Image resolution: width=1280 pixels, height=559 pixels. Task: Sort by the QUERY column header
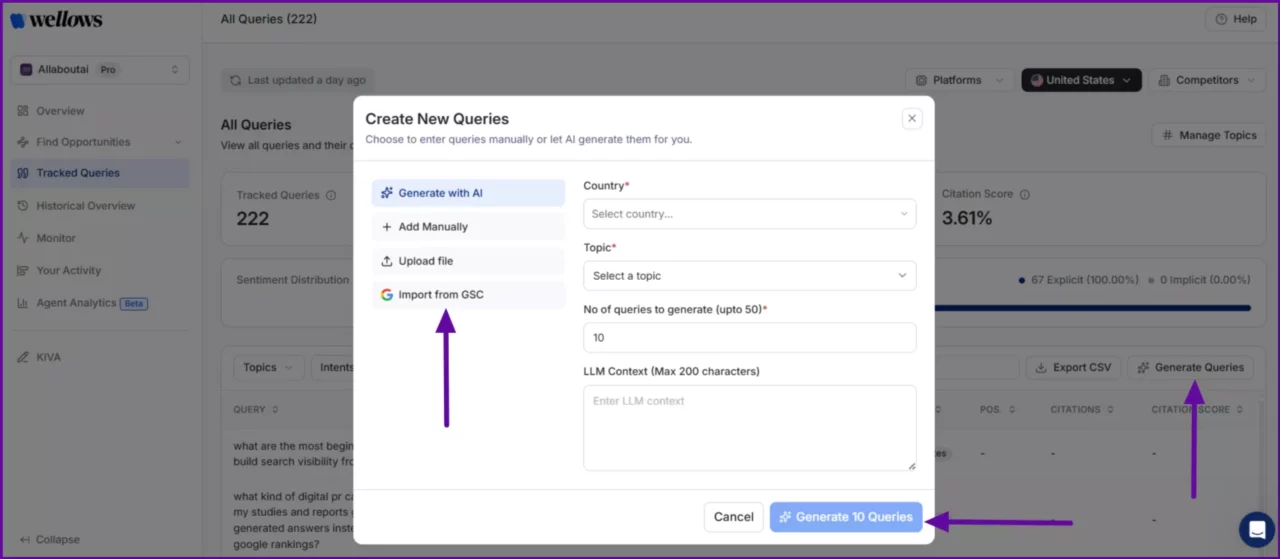(256, 409)
